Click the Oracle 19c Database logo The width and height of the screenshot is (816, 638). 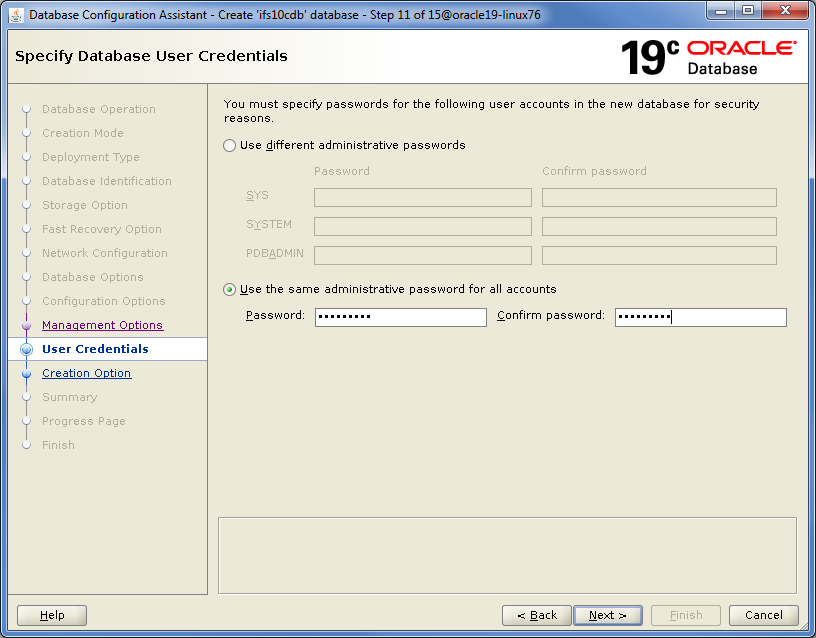click(x=708, y=57)
